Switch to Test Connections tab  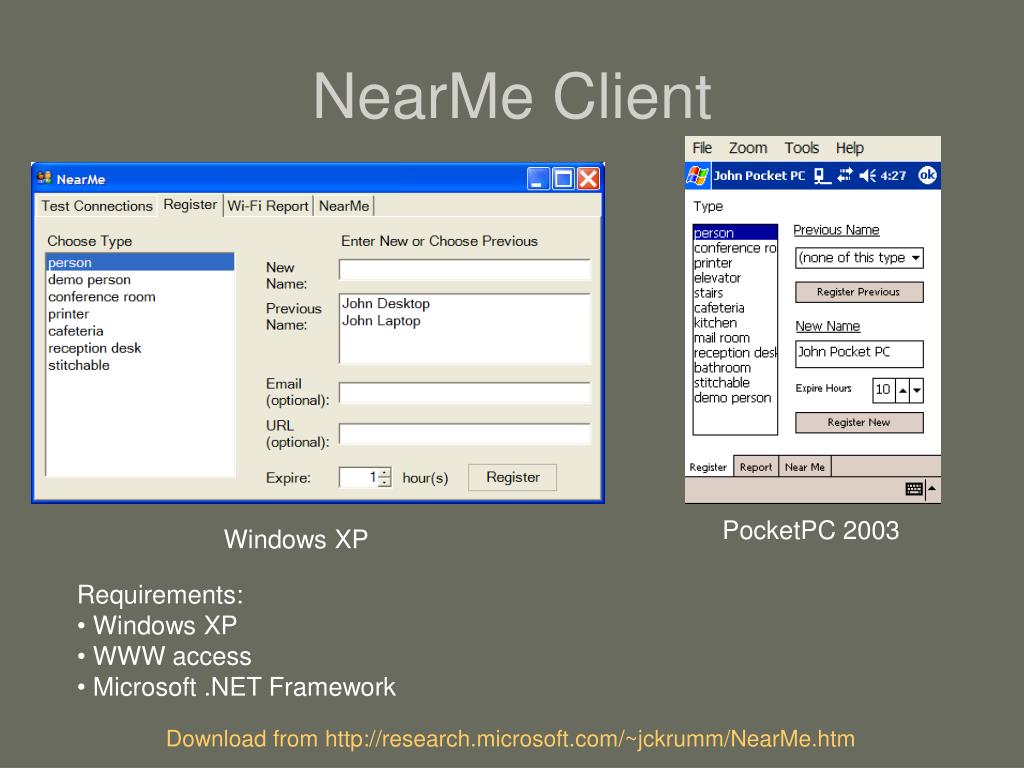pos(97,206)
